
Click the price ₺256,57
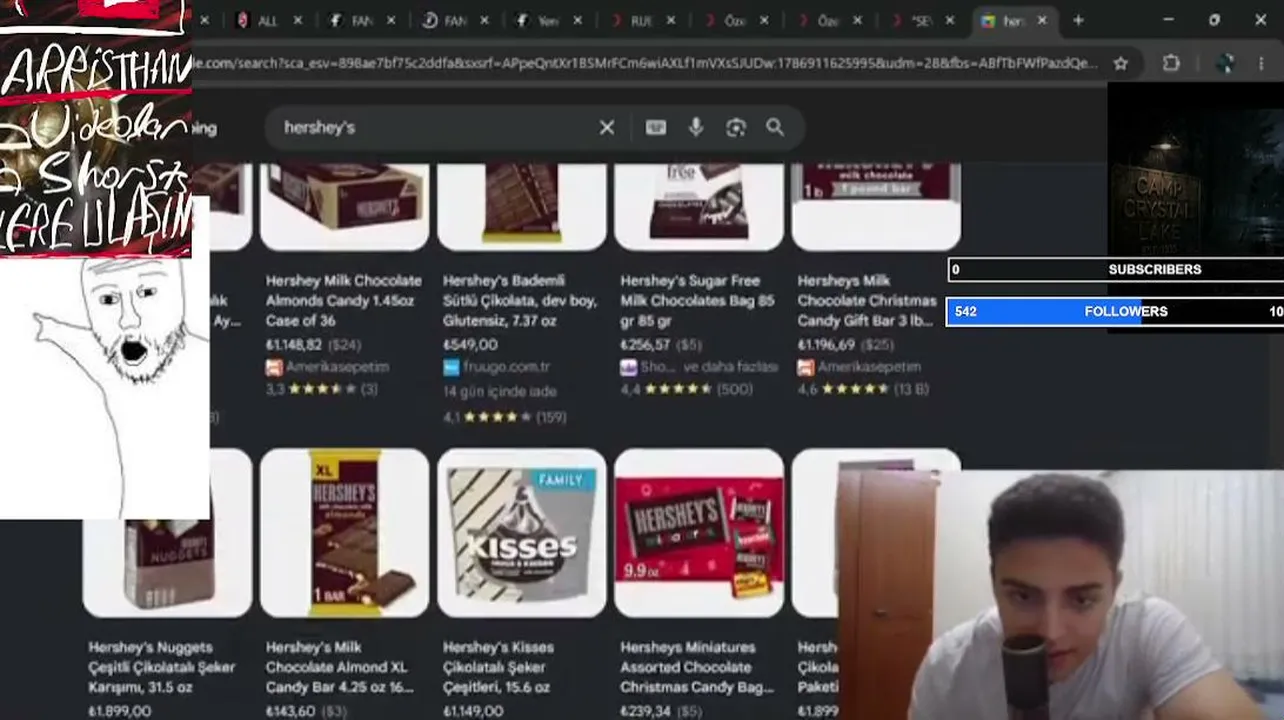[x=645, y=345]
